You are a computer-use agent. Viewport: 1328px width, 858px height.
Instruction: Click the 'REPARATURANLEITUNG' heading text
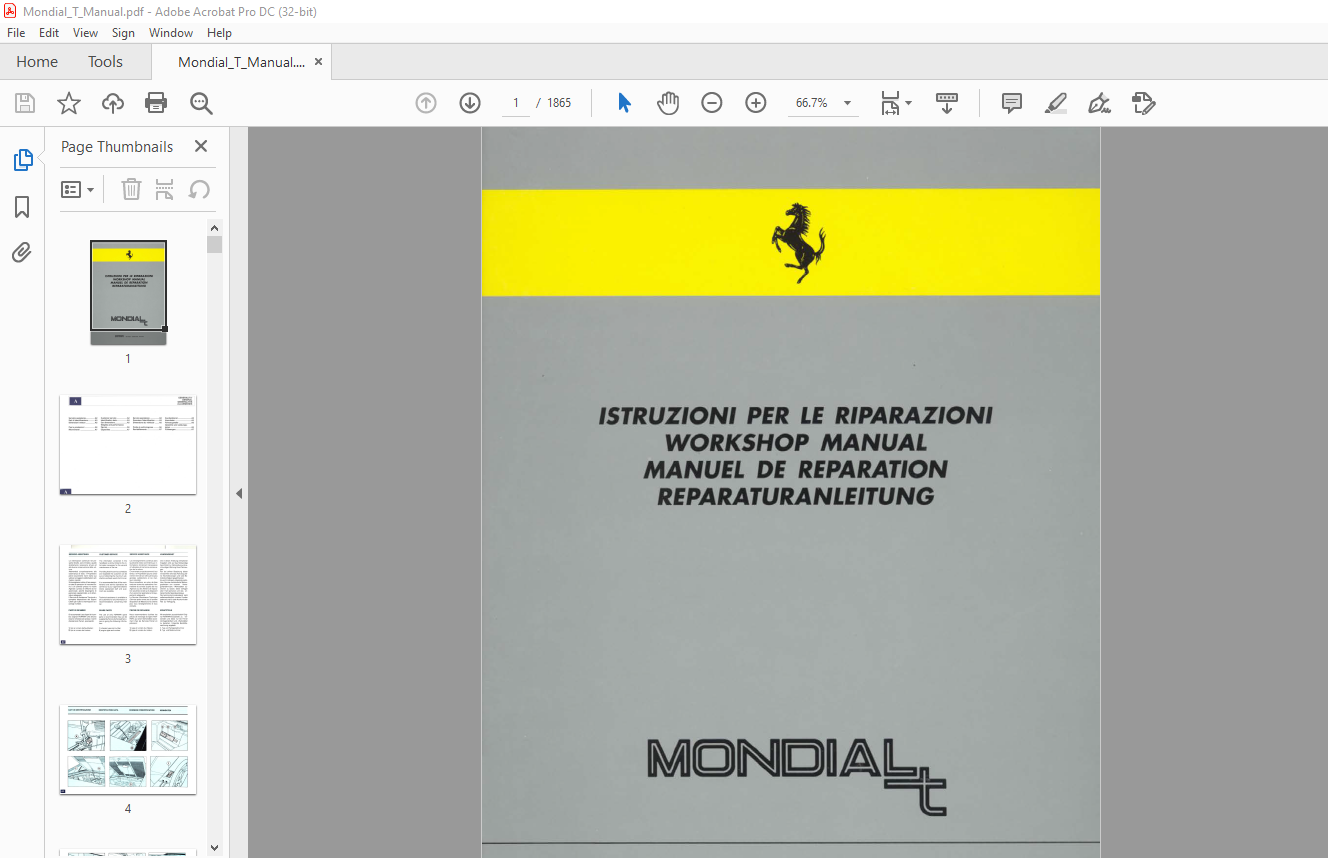pos(796,496)
